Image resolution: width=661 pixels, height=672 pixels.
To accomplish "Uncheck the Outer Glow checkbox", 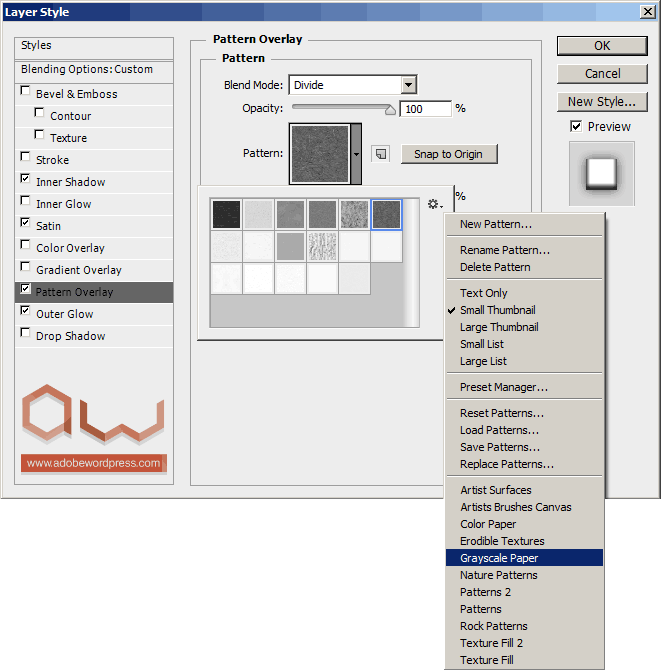I will pos(25,311).
